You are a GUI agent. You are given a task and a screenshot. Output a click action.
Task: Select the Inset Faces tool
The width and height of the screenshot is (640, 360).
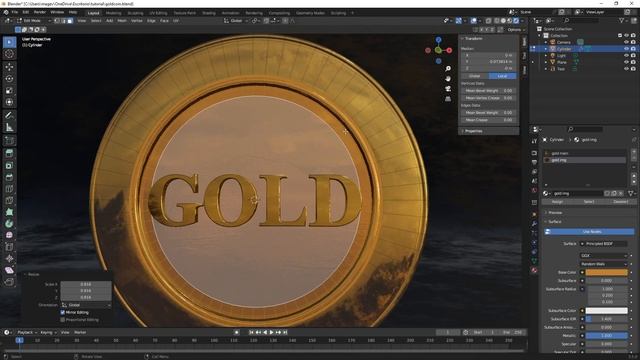(9, 165)
